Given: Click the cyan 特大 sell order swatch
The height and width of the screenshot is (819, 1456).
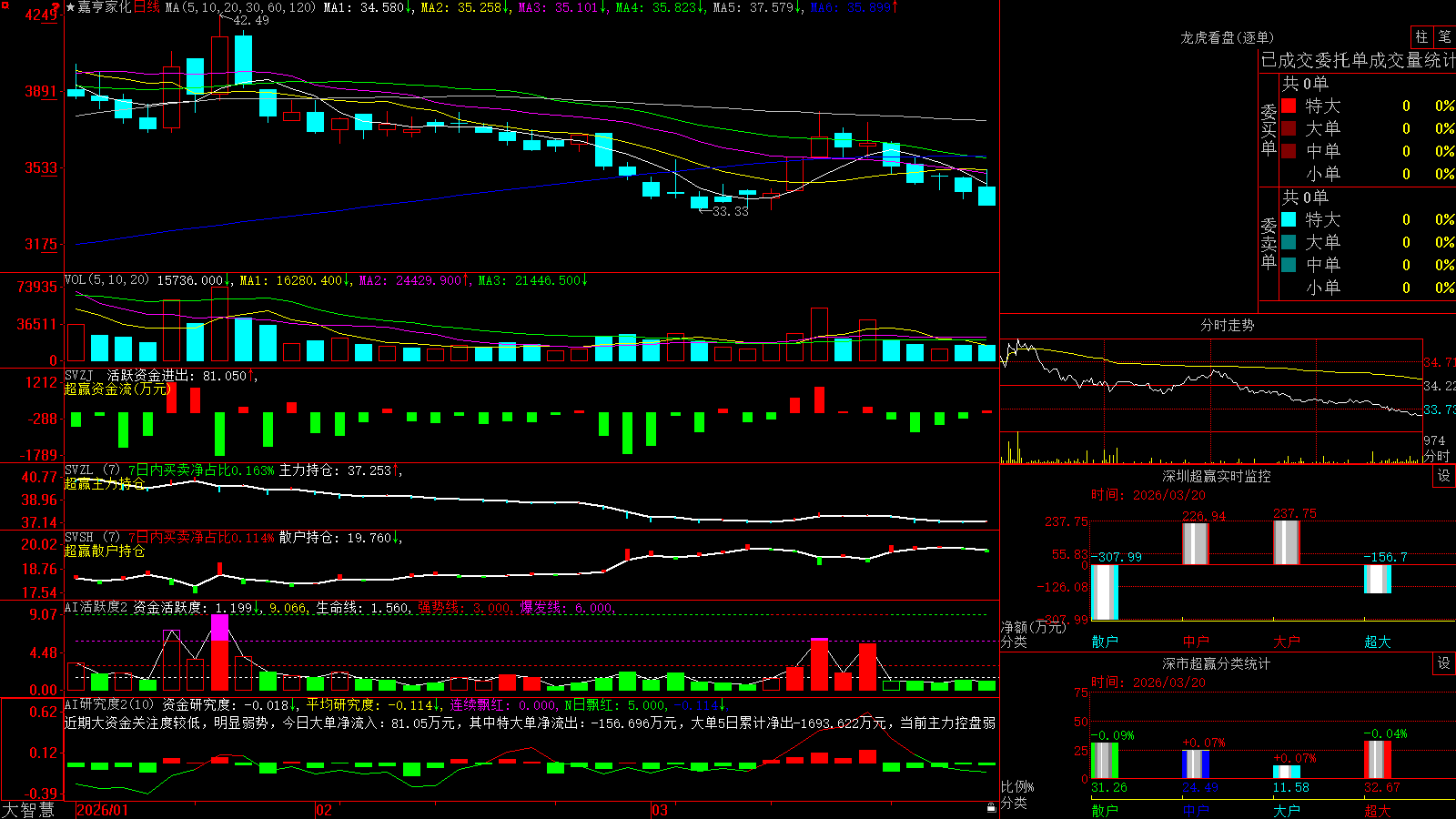Looking at the screenshot, I should 1289,219.
